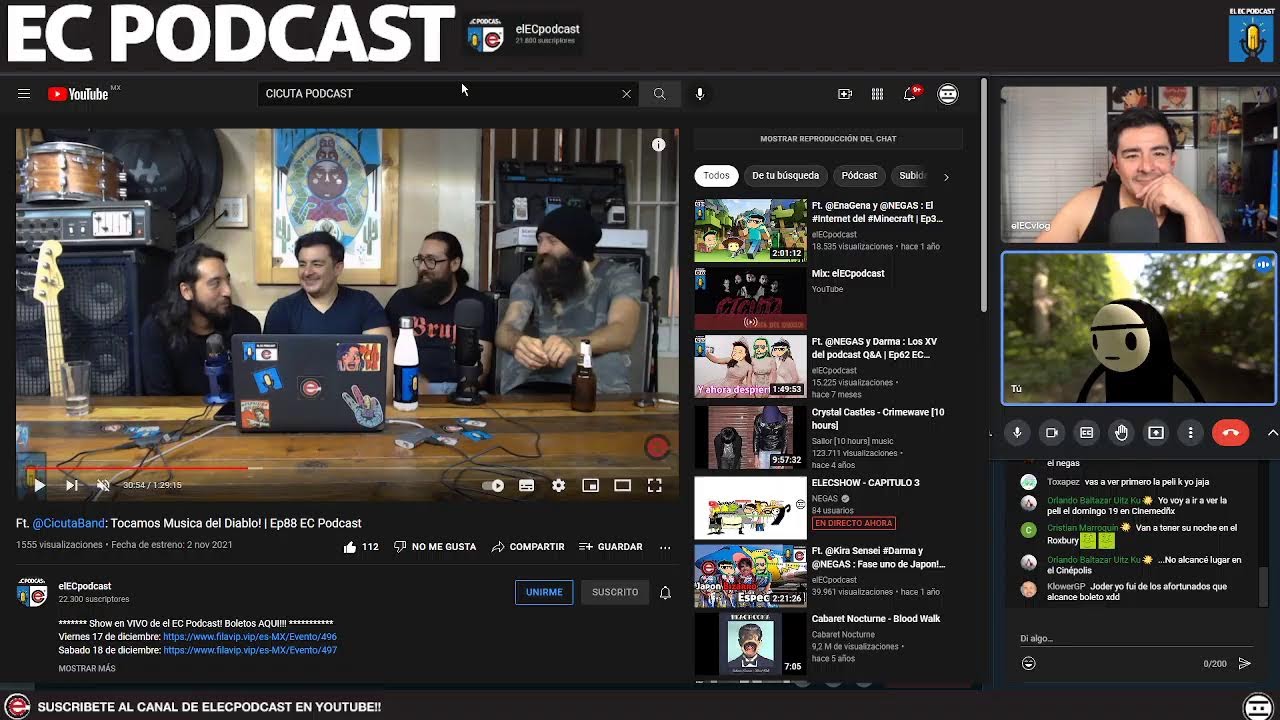
Task: Enable miniplayer mode
Action: [590, 485]
